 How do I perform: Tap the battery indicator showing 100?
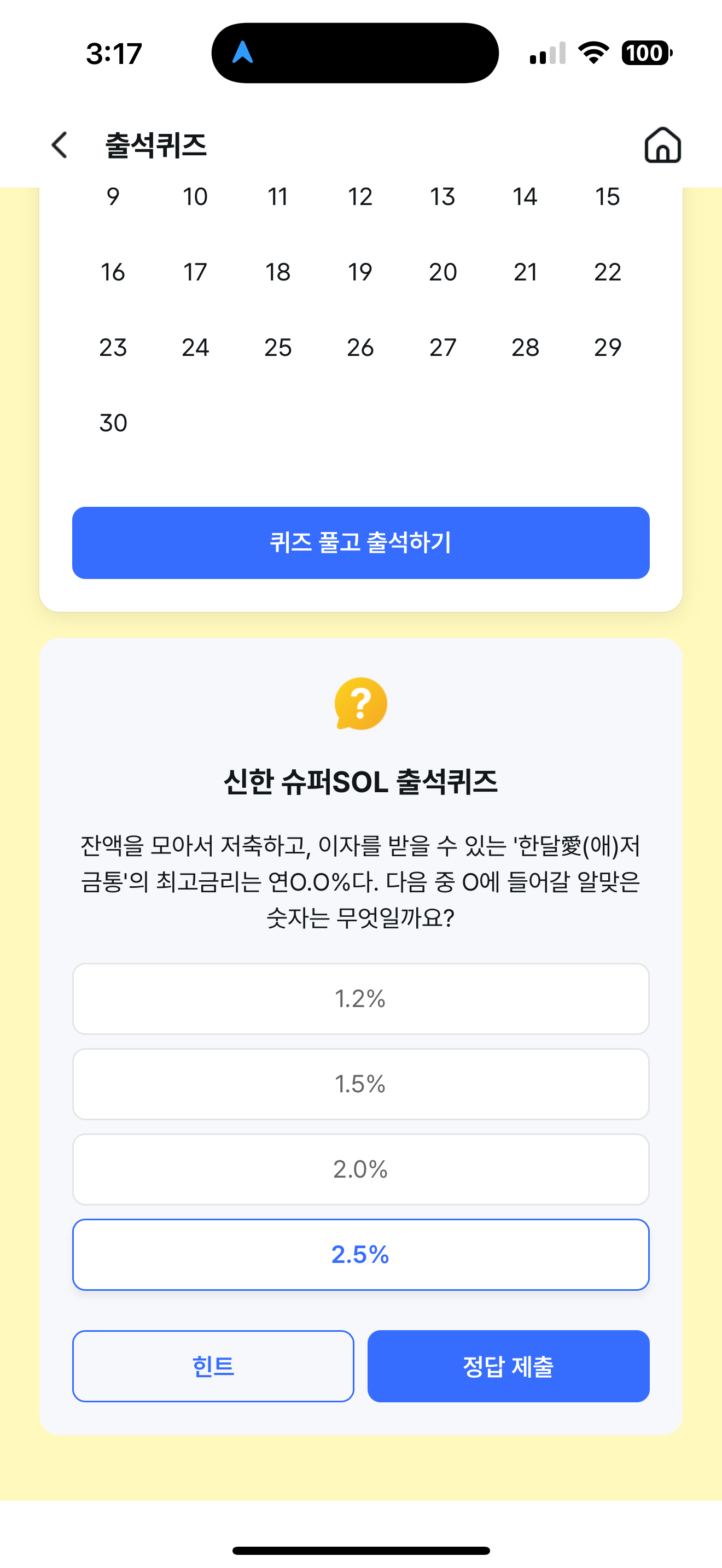click(647, 53)
